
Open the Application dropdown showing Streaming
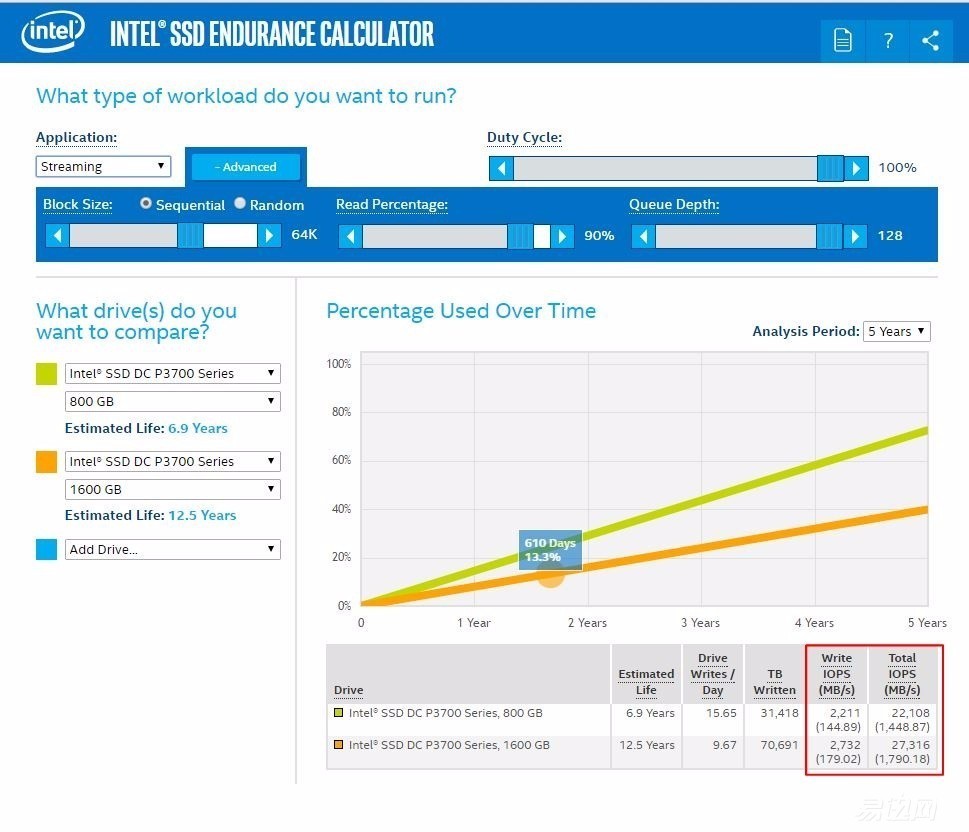(x=103, y=166)
